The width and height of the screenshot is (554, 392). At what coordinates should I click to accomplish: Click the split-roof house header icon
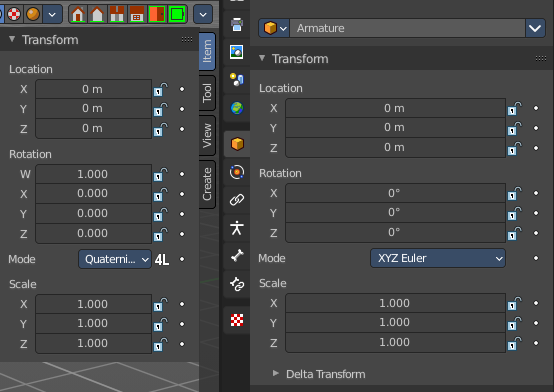[117, 14]
